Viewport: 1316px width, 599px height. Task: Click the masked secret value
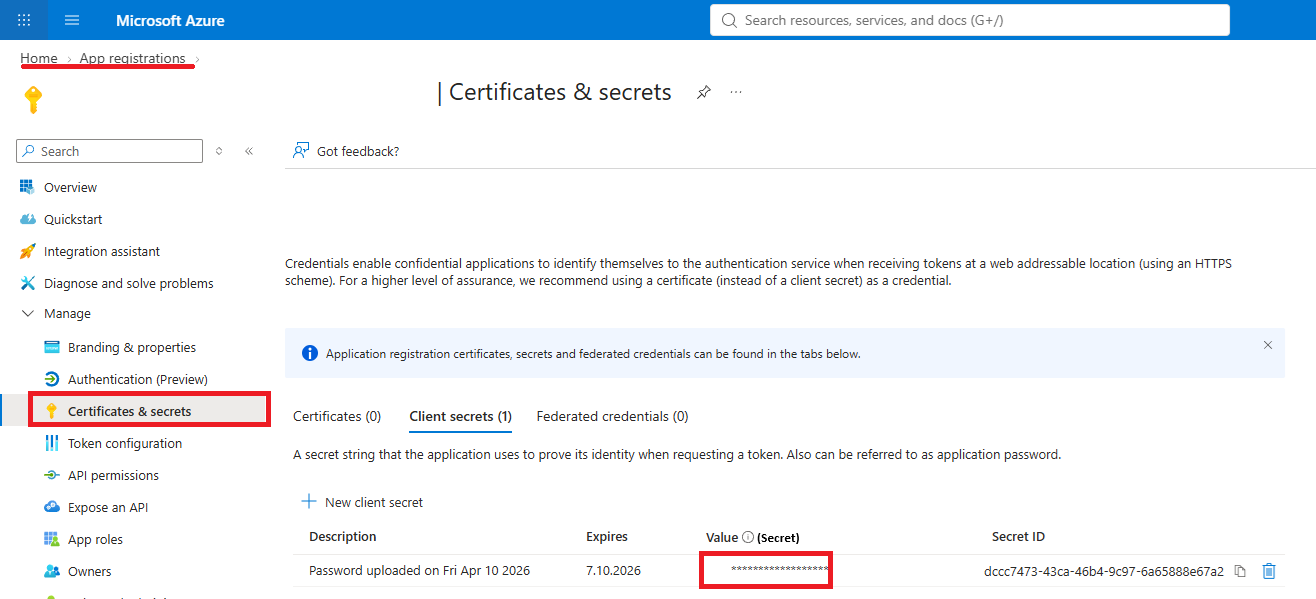coord(780,570)
